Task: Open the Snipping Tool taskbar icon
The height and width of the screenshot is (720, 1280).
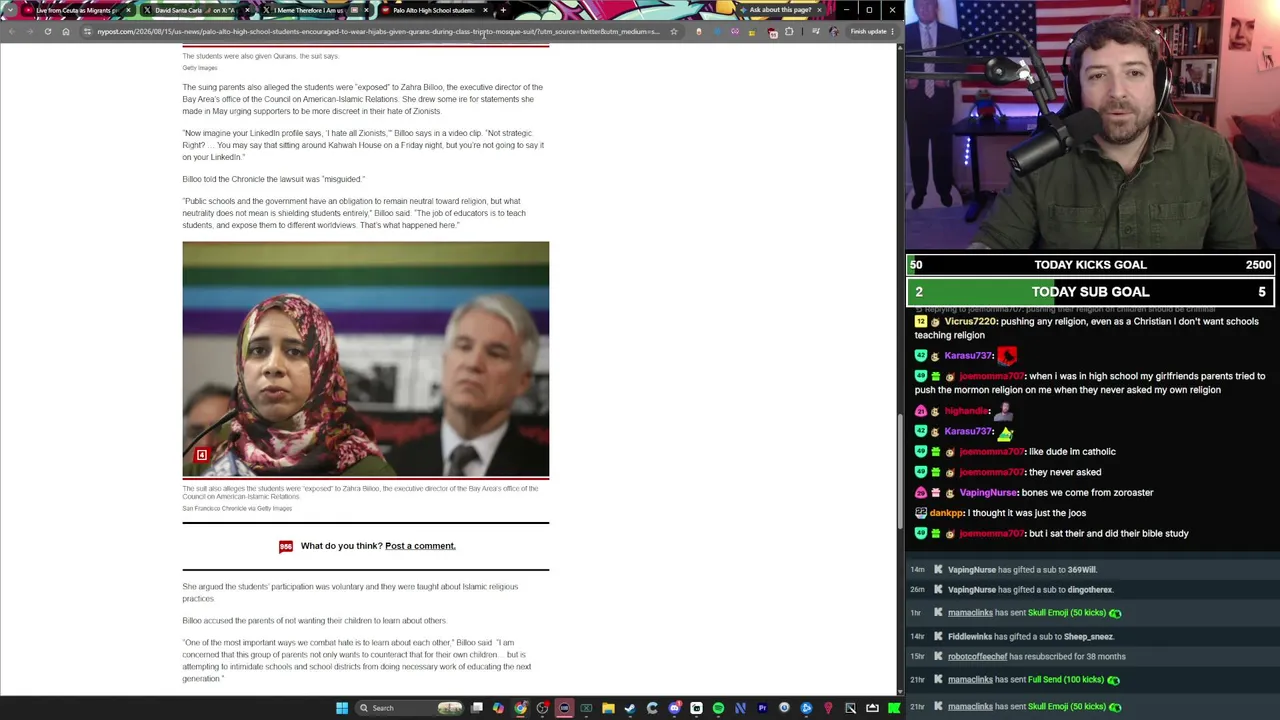Action: (x=850, y=708)
